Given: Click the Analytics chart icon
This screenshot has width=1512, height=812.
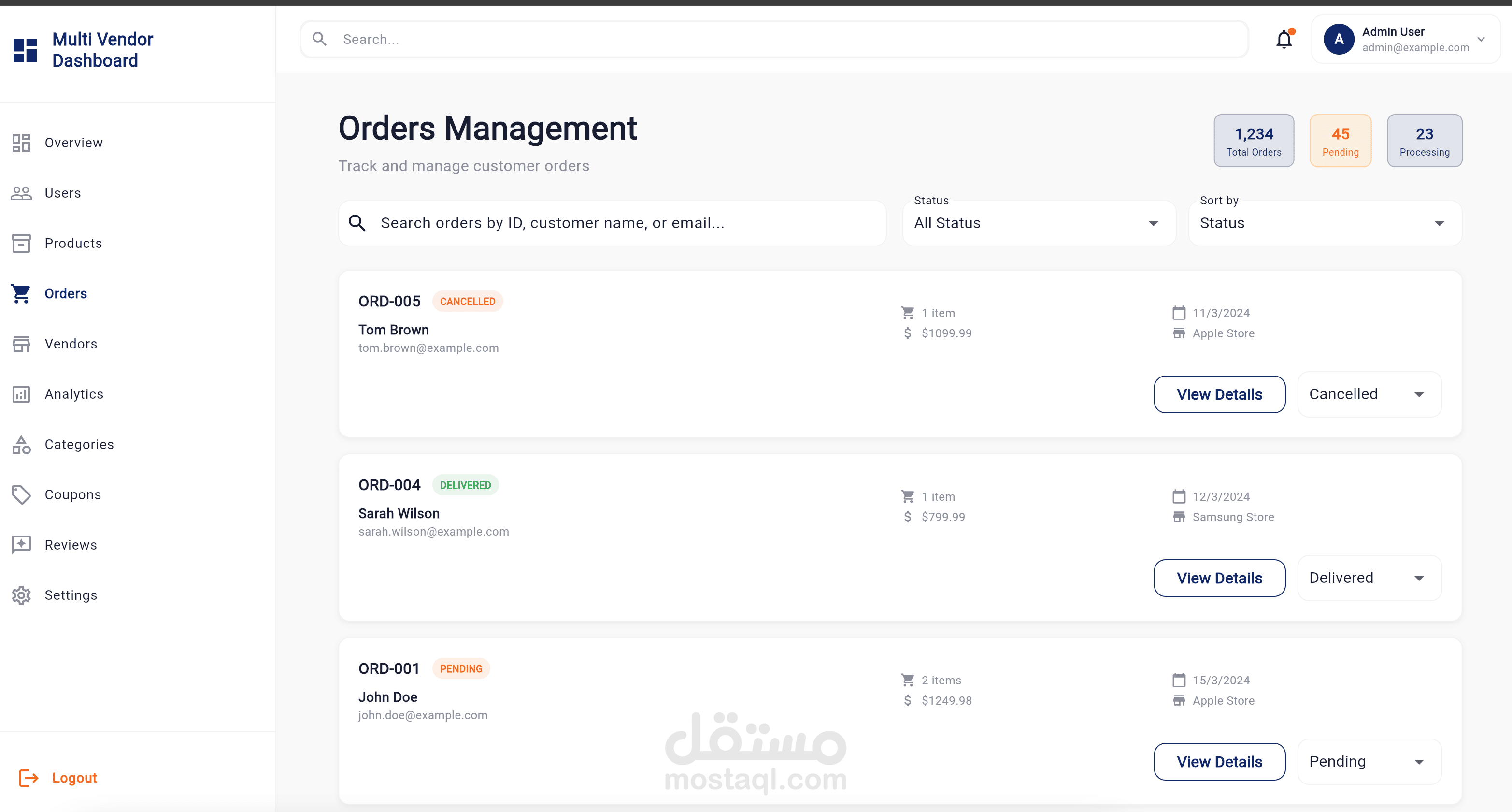Looking at the screenshot, I should pyautogui.click(x=21, y=394).
